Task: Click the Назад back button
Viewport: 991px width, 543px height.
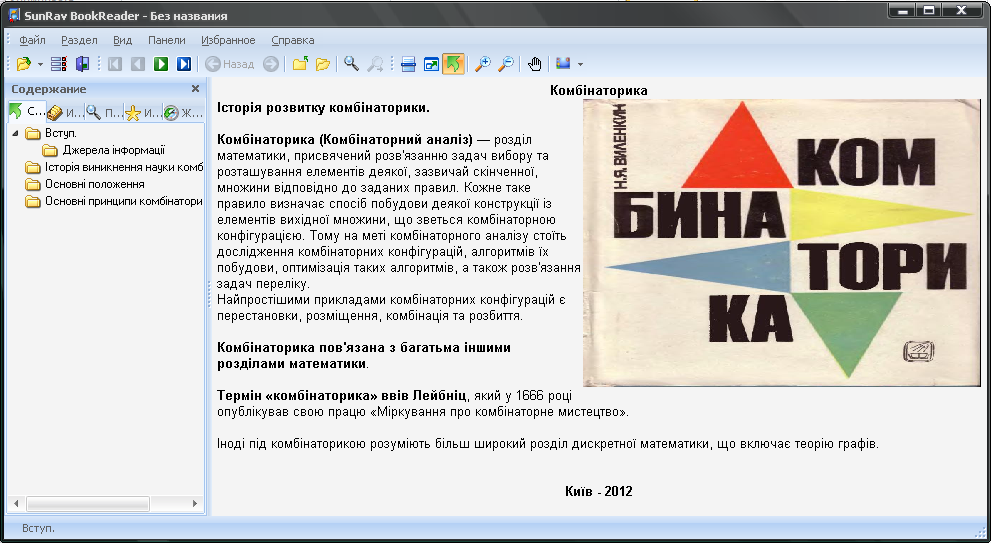Action: click(x=229, y=64)
